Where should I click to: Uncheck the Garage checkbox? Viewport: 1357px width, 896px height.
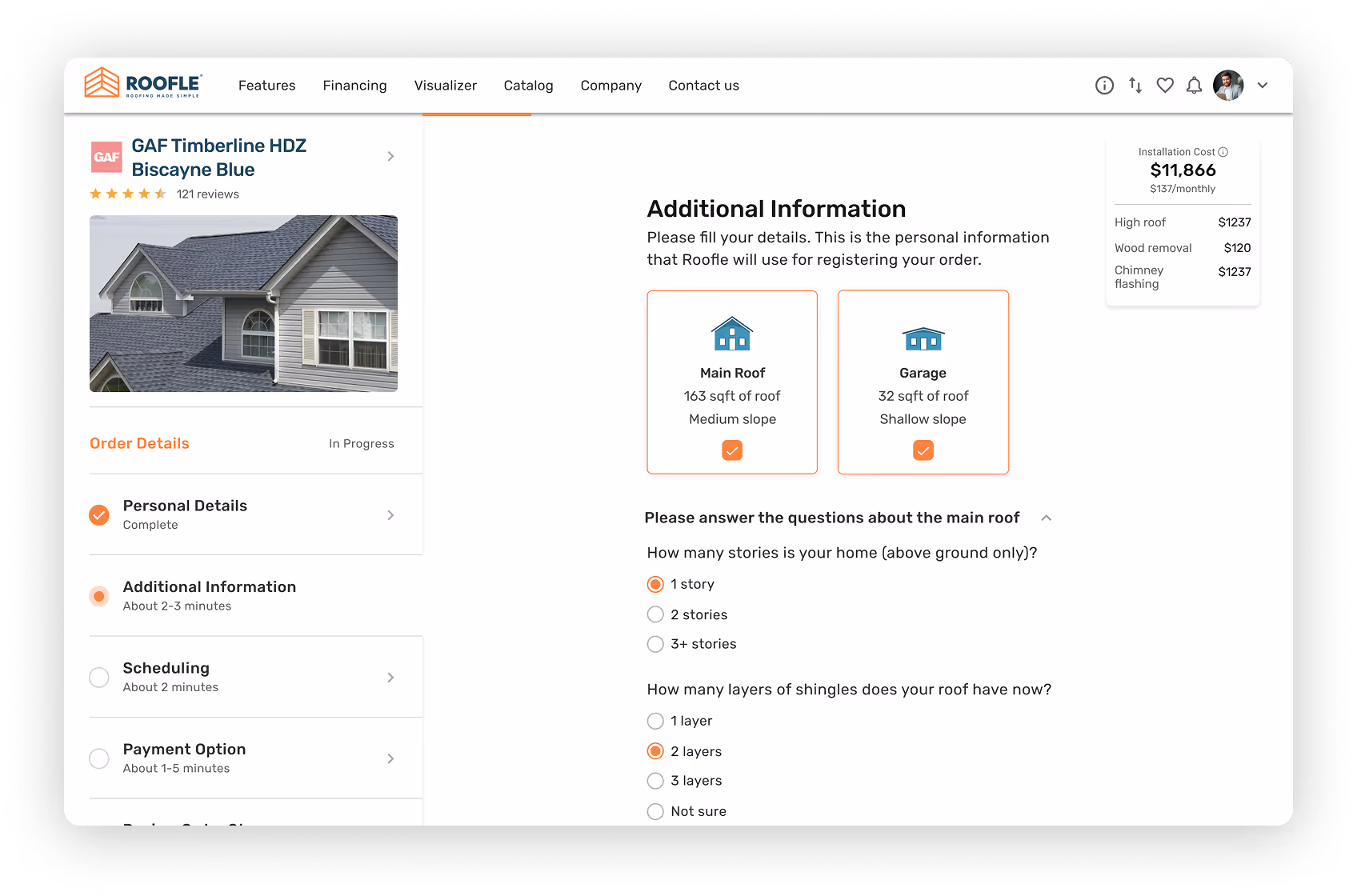pos(923,450)
